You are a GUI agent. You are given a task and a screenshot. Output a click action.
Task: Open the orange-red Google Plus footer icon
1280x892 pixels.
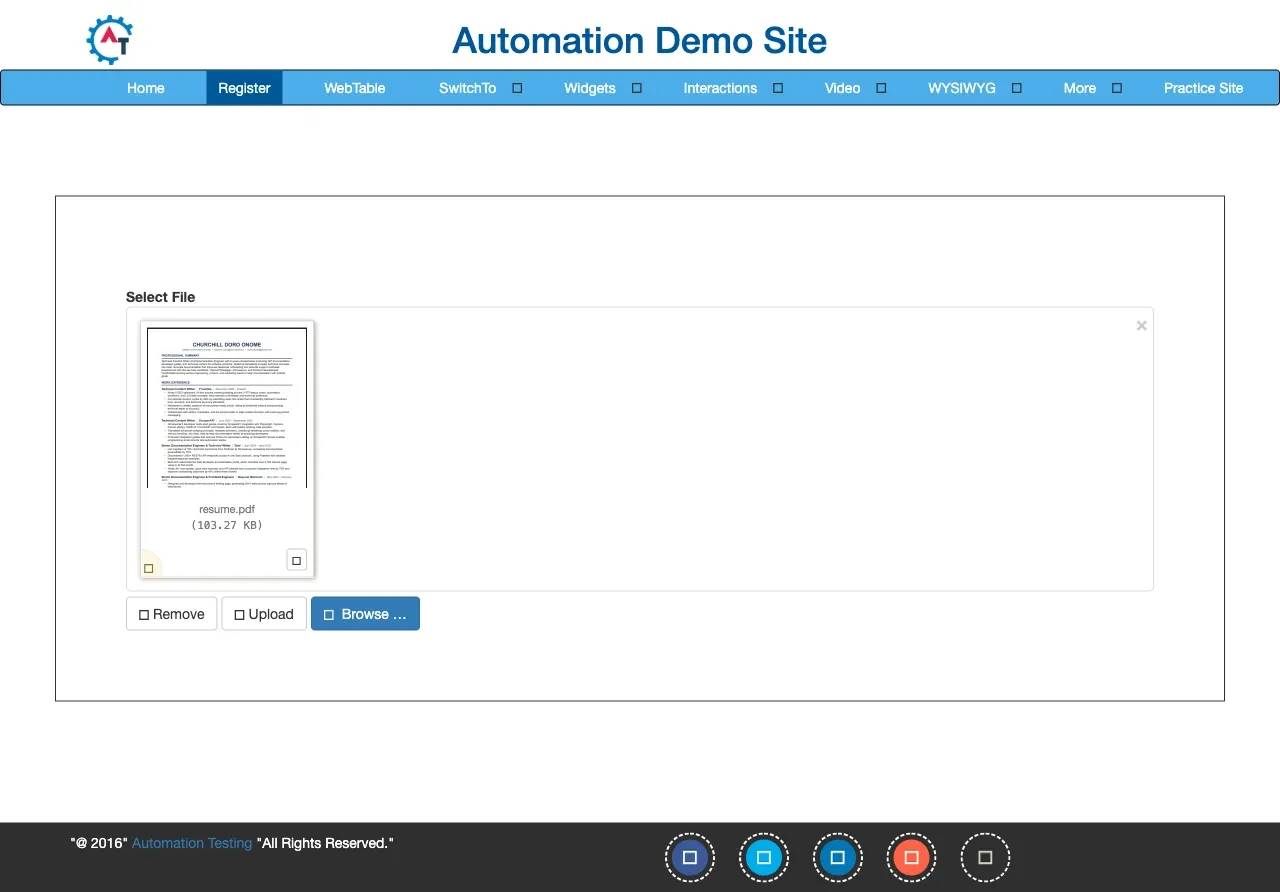pos(911,857)
